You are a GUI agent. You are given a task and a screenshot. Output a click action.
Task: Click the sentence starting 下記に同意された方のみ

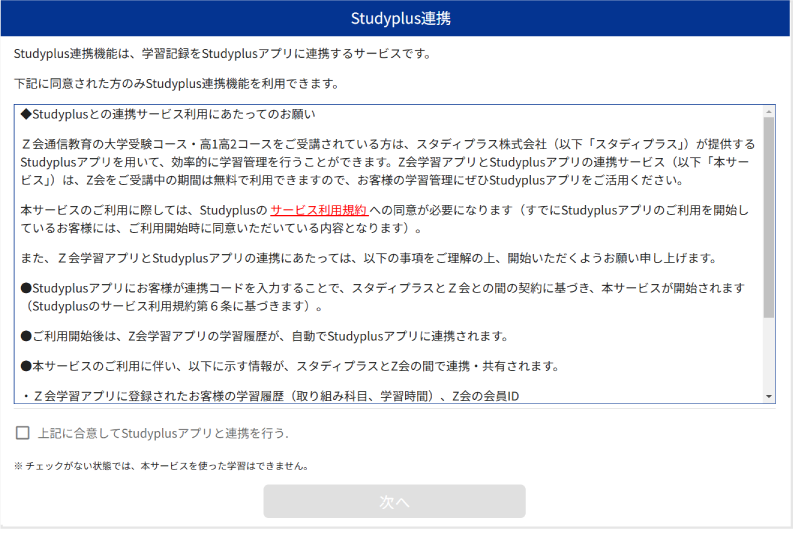click(176, 83)
